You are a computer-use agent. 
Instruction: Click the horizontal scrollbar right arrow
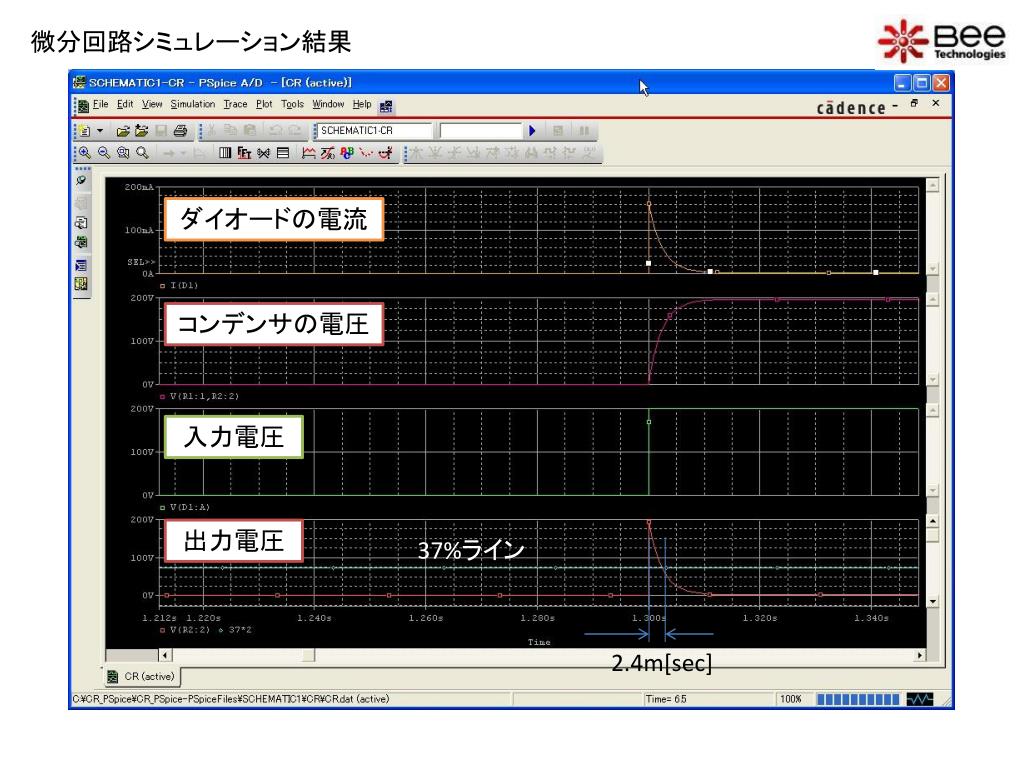point(920,655)
